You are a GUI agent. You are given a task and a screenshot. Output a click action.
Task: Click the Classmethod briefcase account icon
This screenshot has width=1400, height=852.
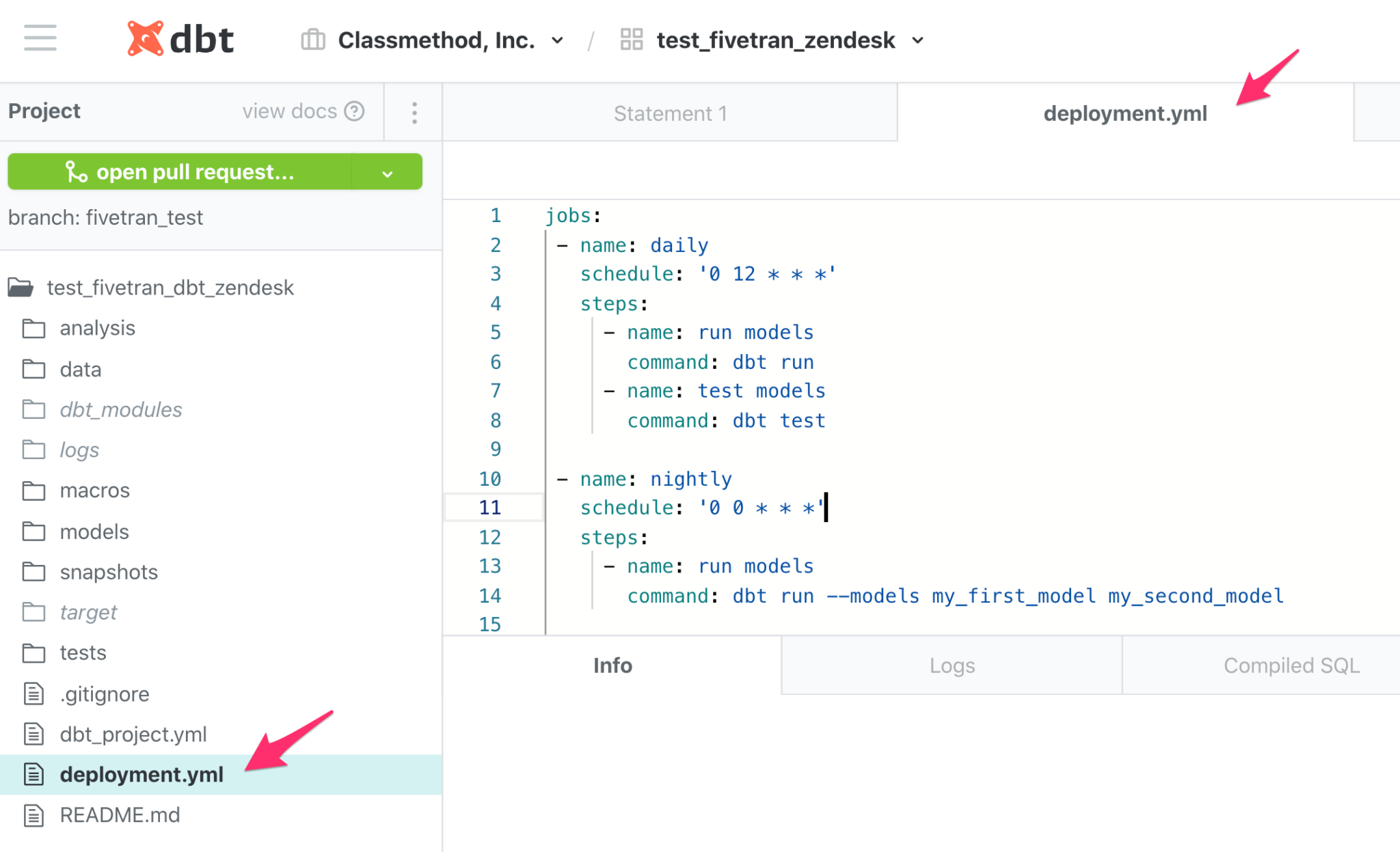tap(313, 40)
